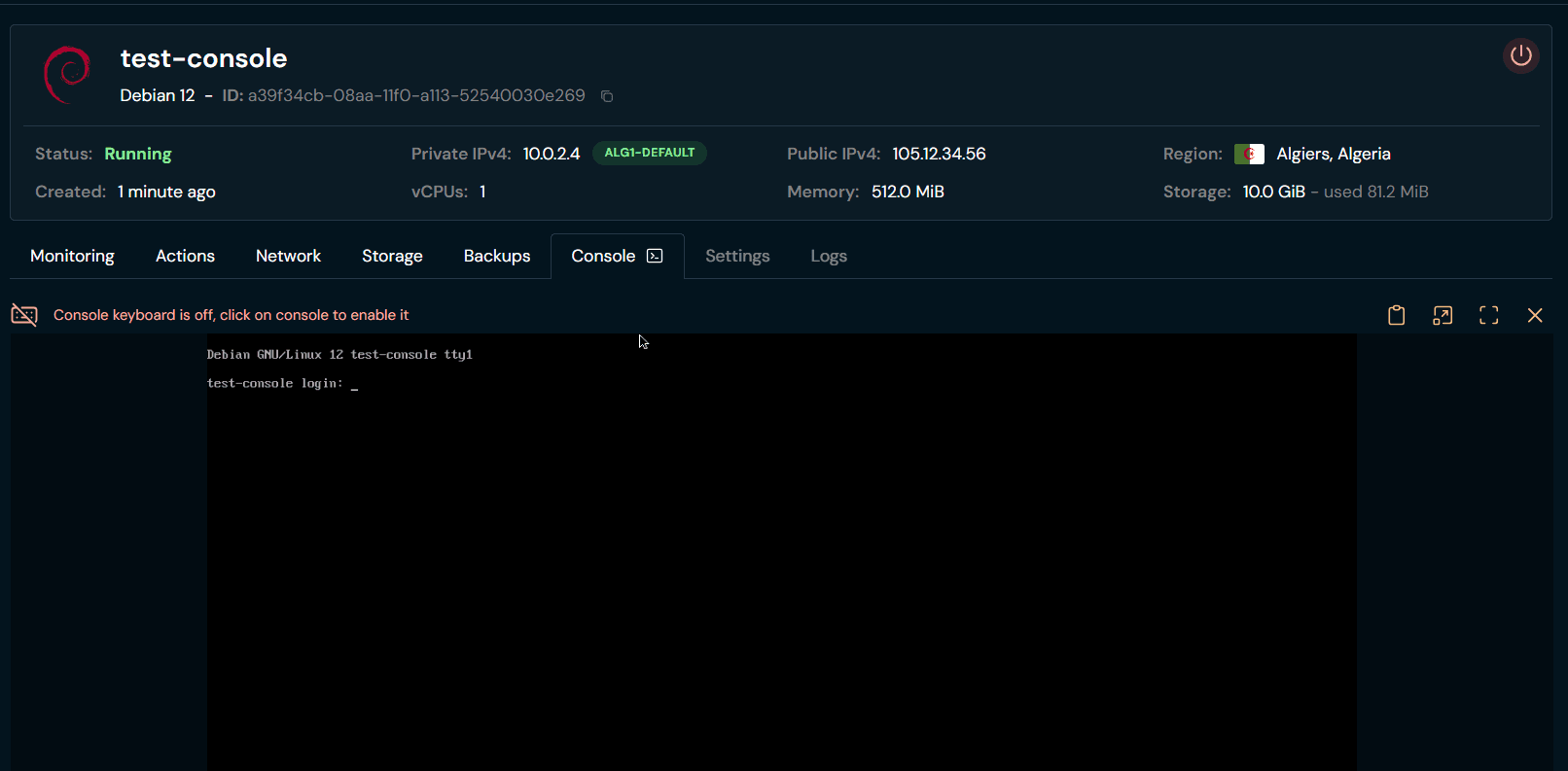Click the console screen to enable keyboard

click(781, 552)
